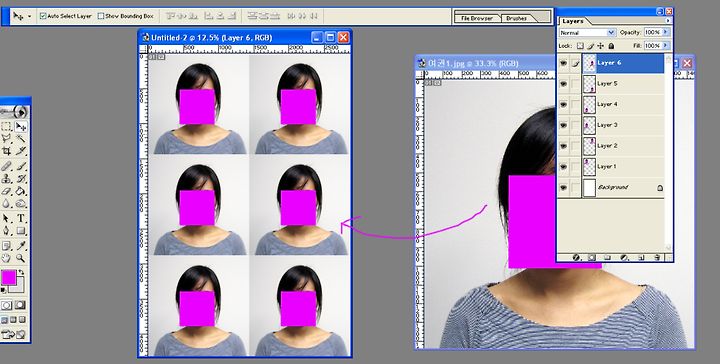
Task: Select the Rectangular Marquee tool
Action: tap(6, 126)
